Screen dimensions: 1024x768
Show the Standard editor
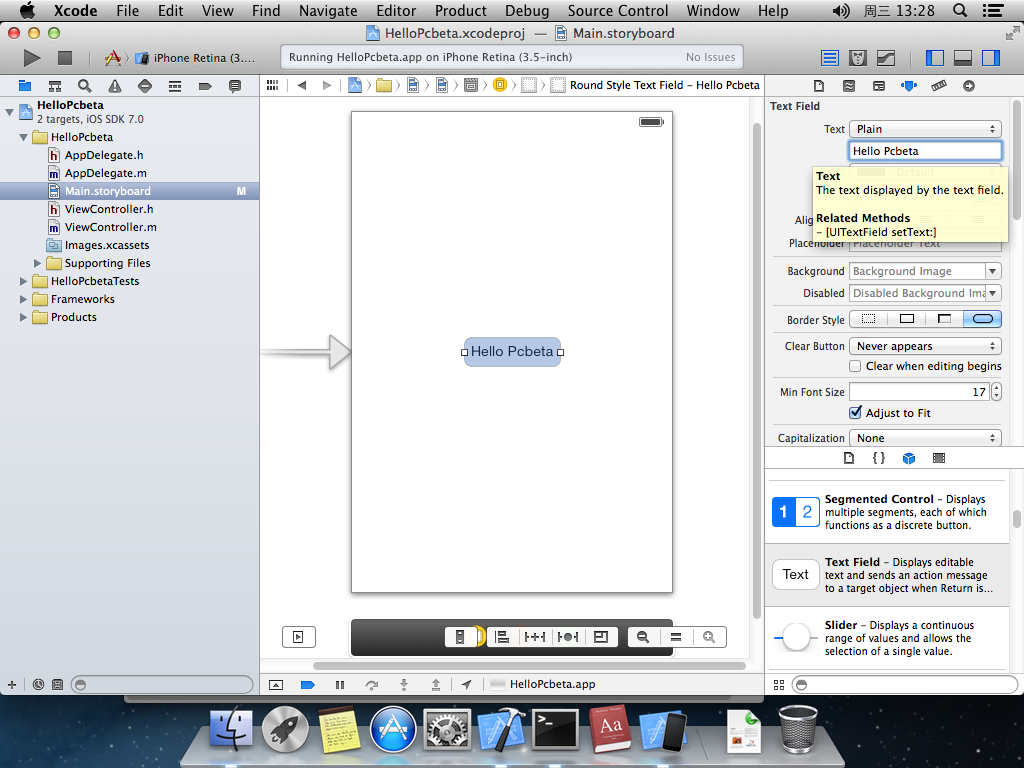829,58
